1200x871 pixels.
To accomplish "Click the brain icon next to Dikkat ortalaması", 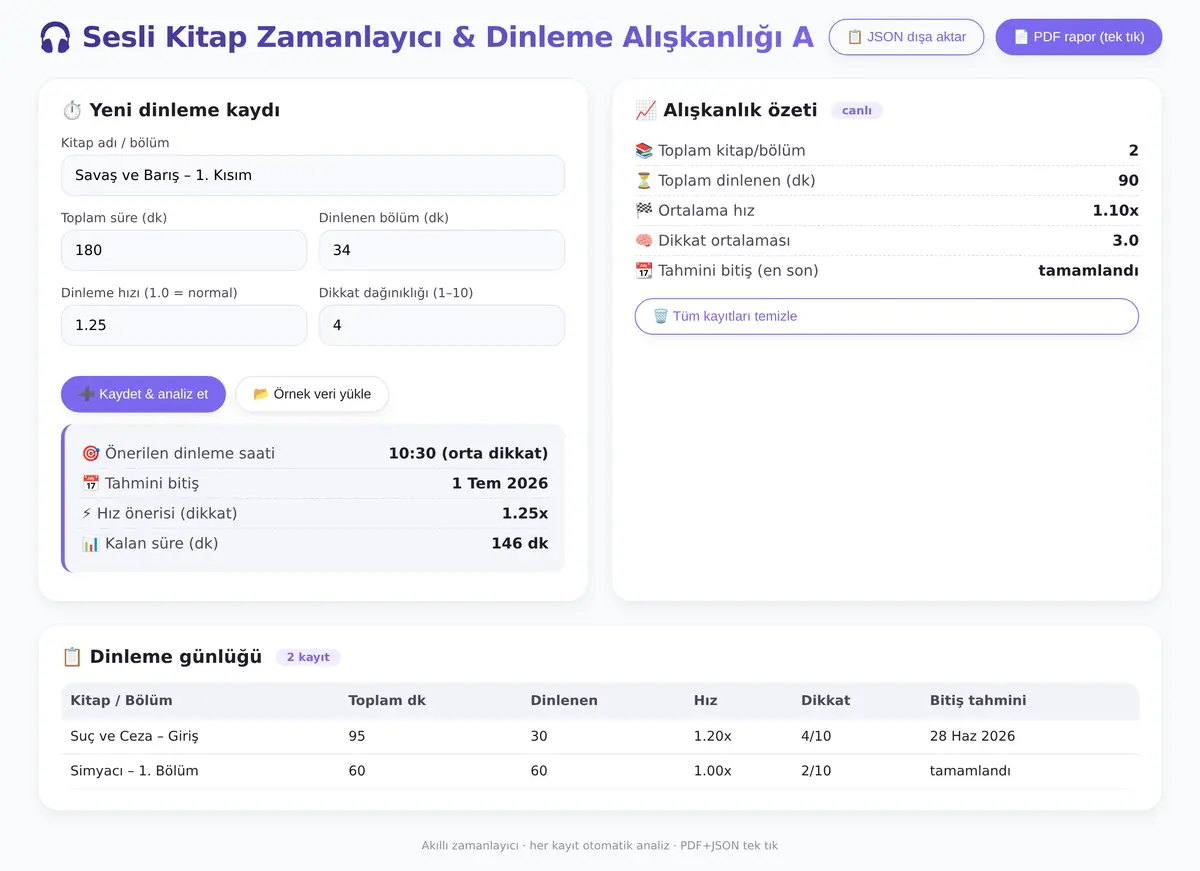I will 644,241.
